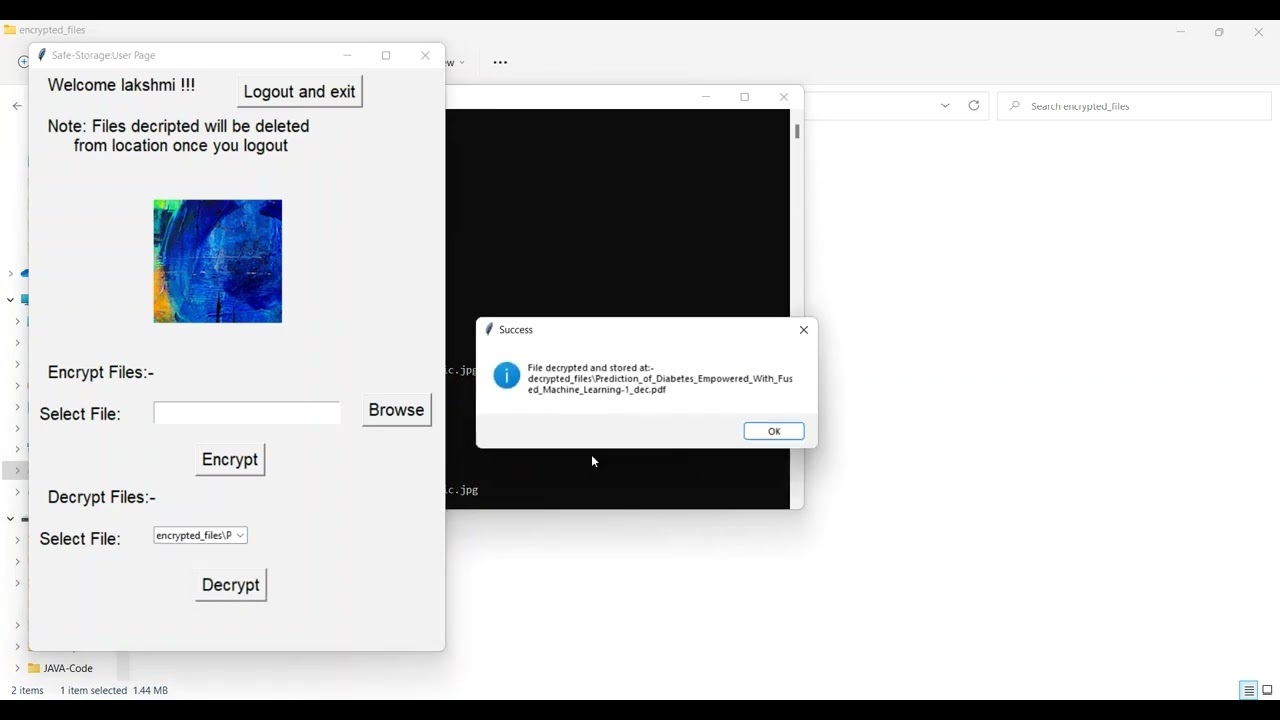Close the Success dialog with X
This screenshot has height=720, width=1280.
[x=804, y=330]
